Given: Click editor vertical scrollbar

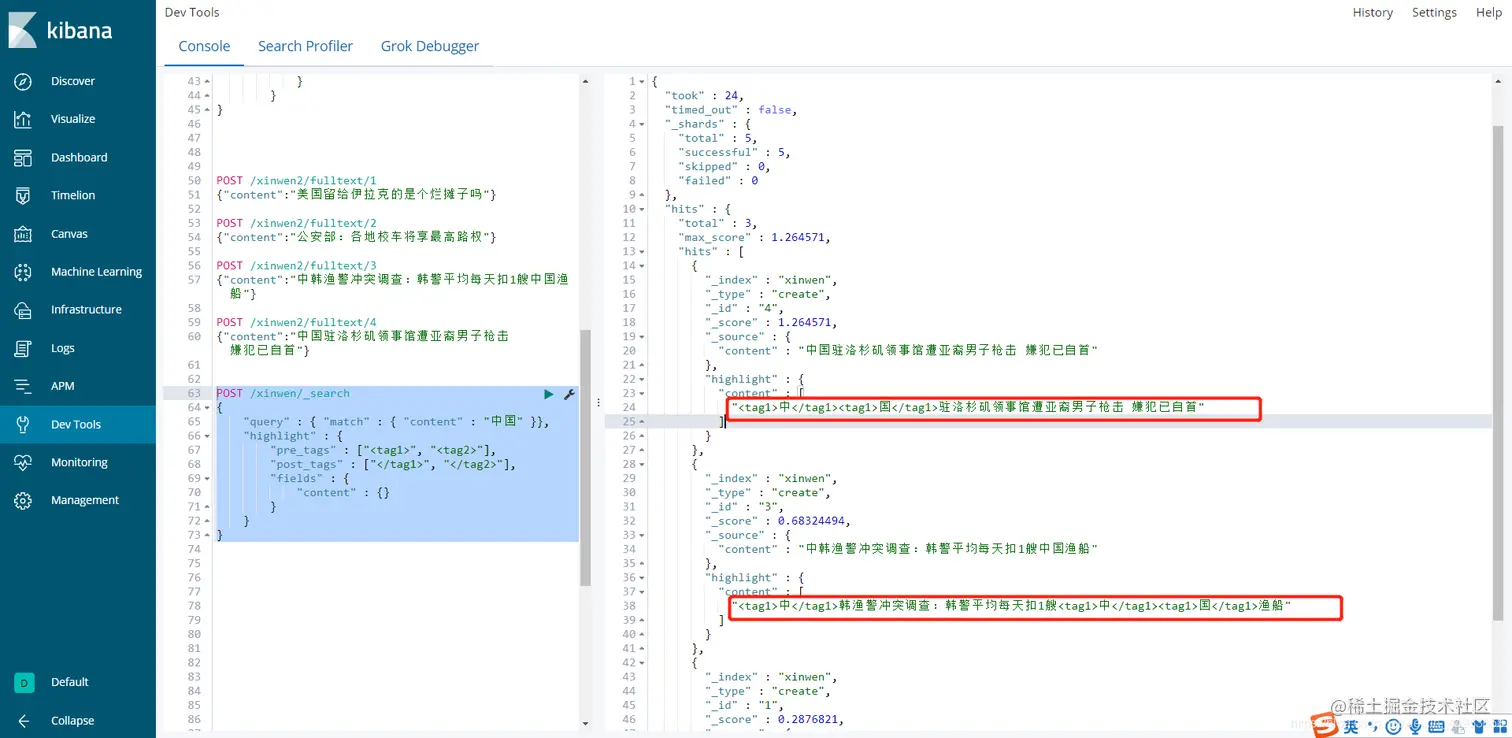Looking at the screenshot, I should pyautogui.click(x=585, y=458).
